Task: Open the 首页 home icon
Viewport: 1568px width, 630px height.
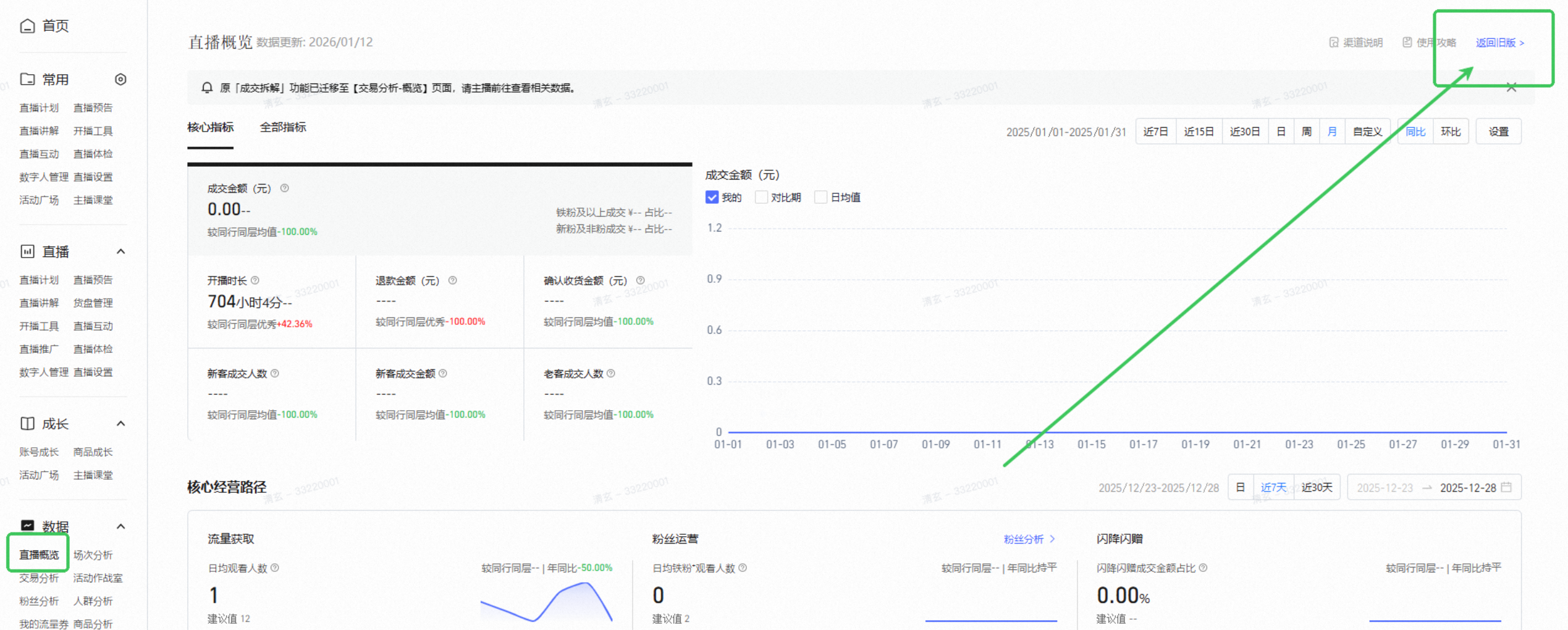Action: (x=27, y=26)
